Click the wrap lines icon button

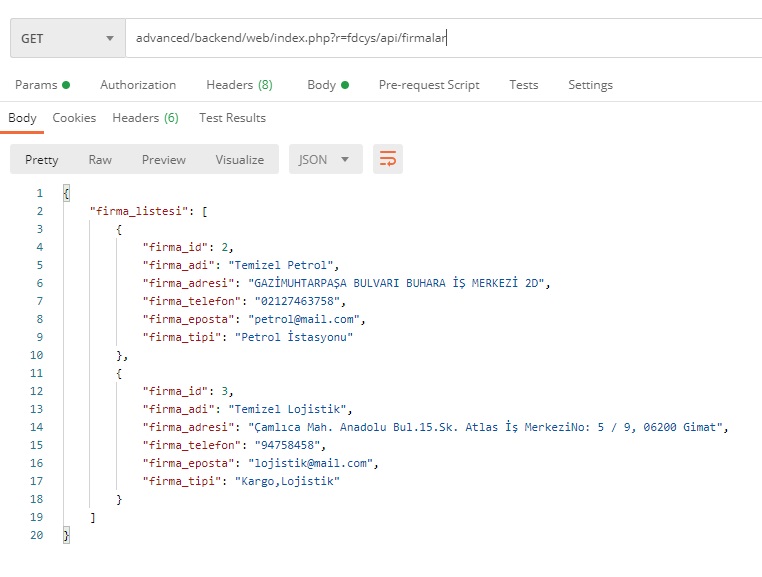click(x=388, y=159)
